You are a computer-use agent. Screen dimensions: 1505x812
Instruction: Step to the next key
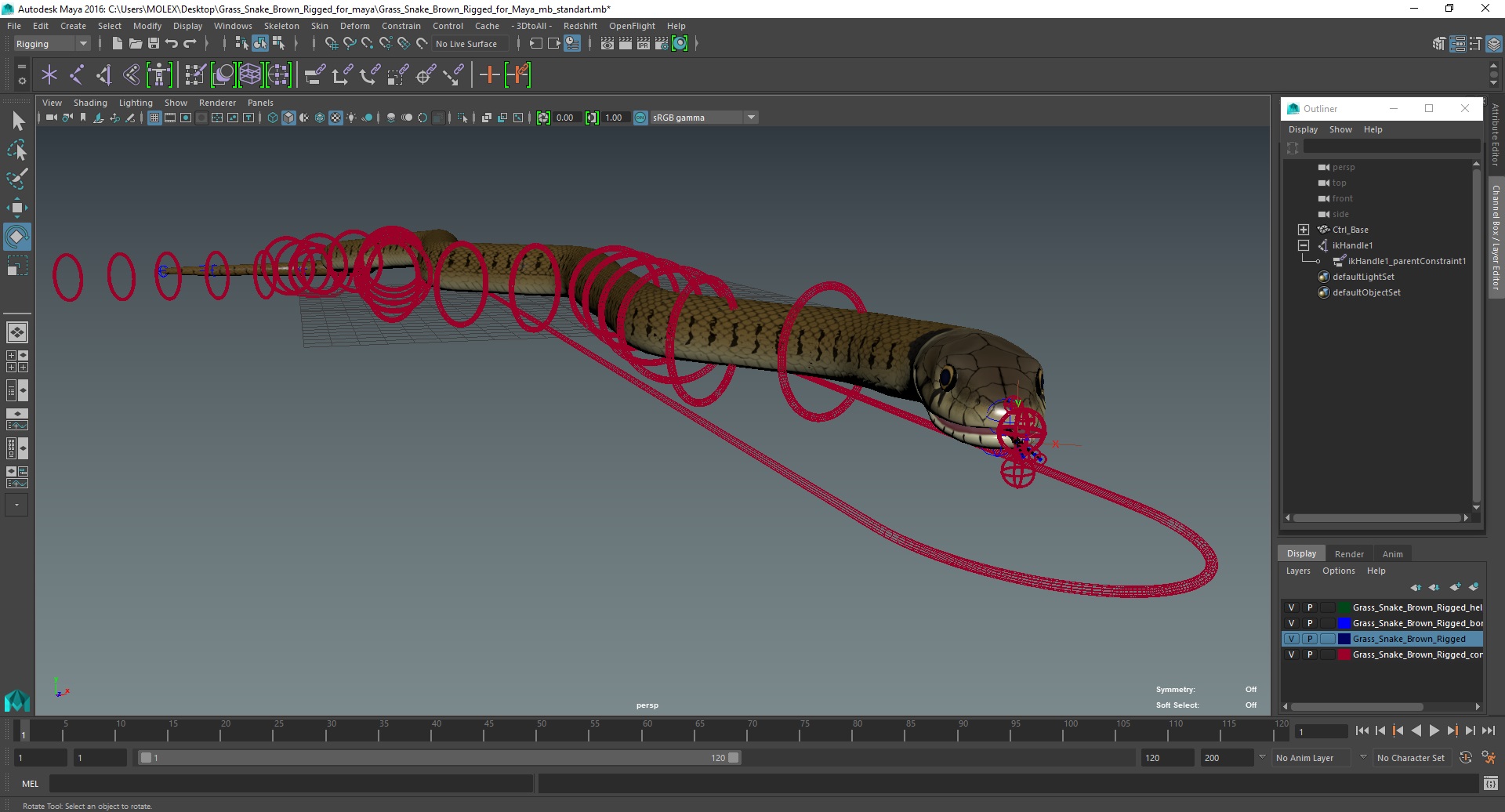[1452, 730]
